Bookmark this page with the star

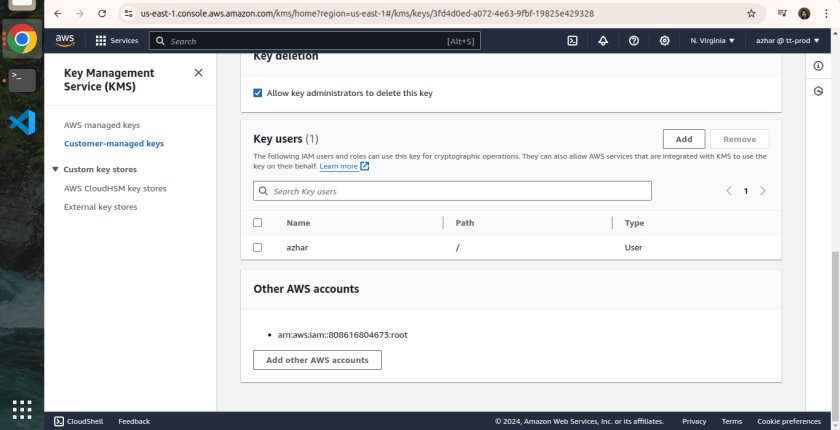tap(751, 13)
